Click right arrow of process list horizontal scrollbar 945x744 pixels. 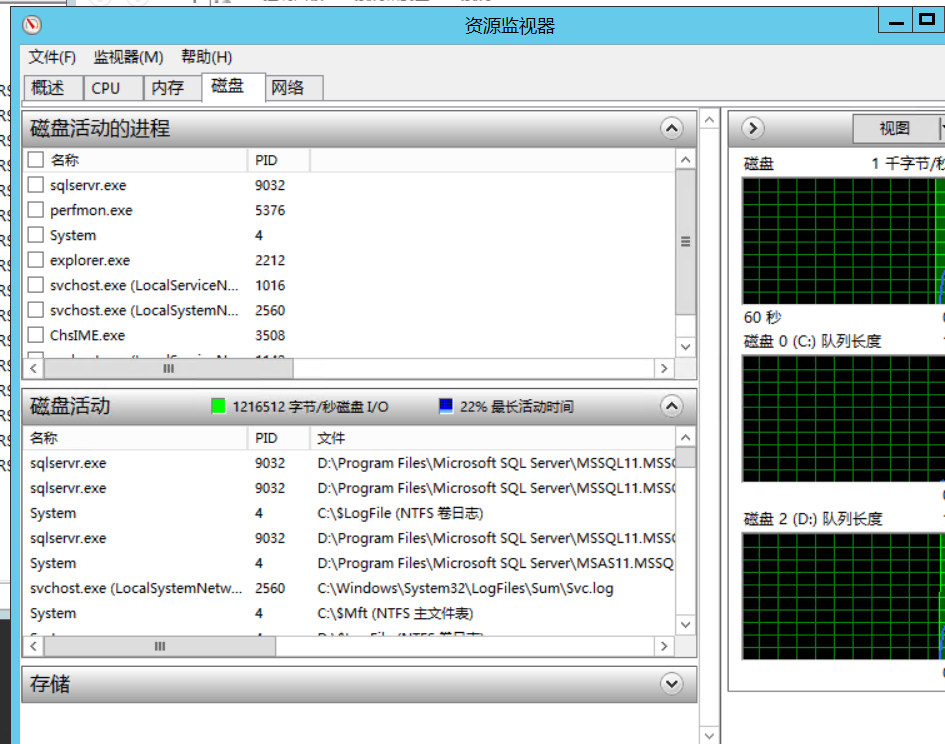click(664, 368)
